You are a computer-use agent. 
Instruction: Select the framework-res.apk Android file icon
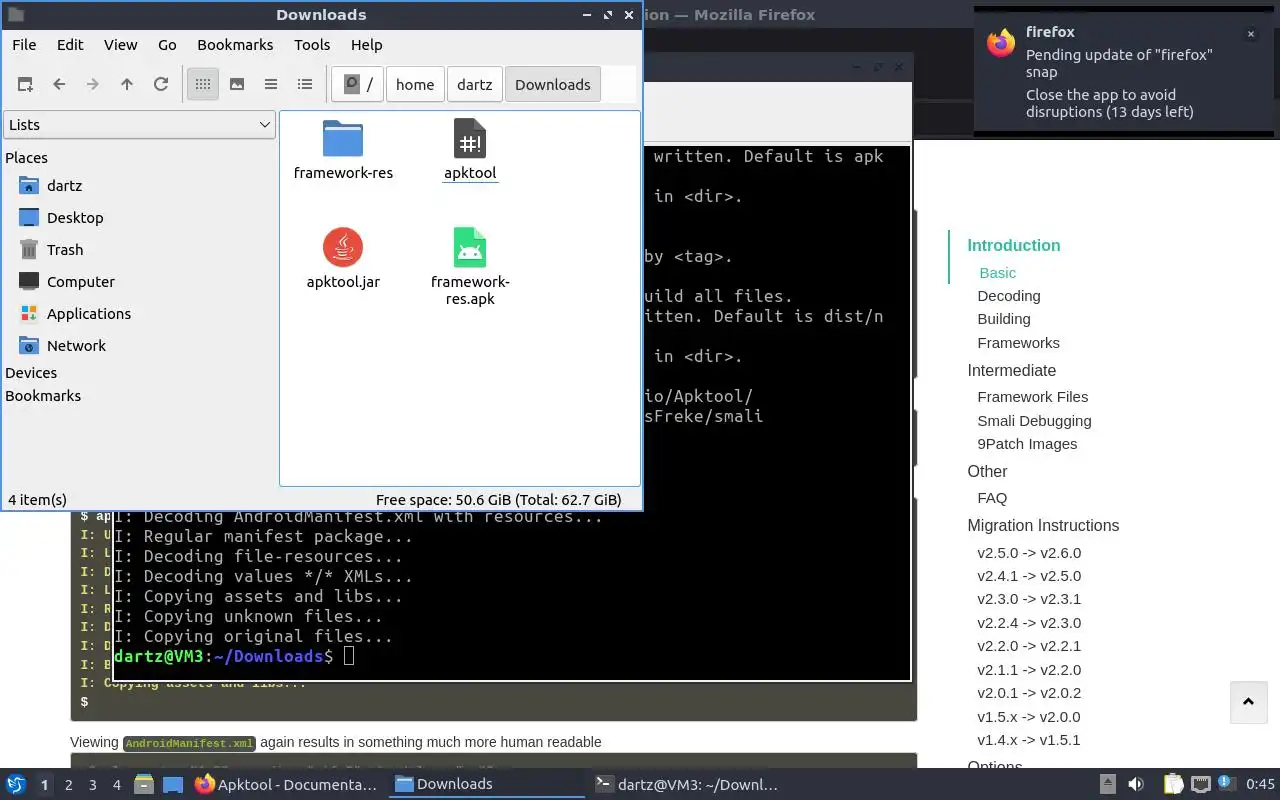(x=470, y=247)
